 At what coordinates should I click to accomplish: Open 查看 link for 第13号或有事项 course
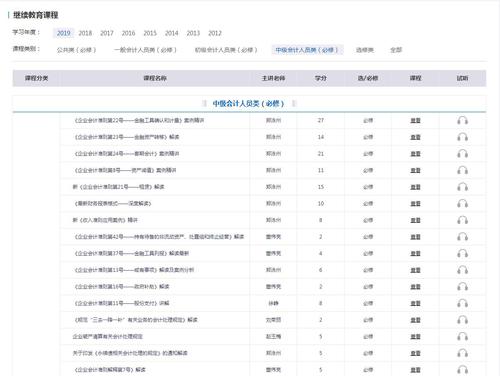click(x=415, y=270)
